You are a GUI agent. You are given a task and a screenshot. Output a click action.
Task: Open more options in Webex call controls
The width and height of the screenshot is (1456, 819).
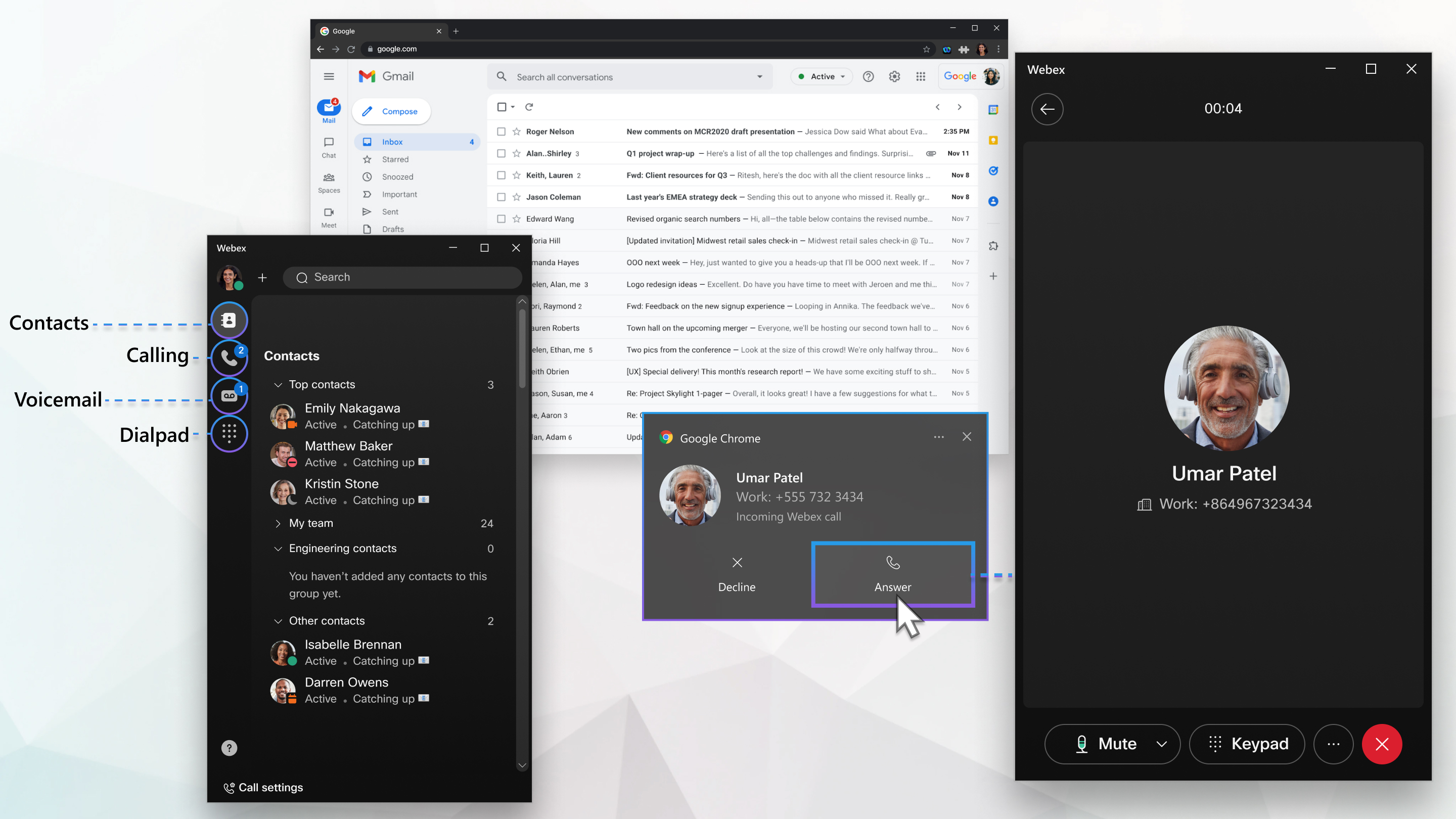tap(1333, 744)
